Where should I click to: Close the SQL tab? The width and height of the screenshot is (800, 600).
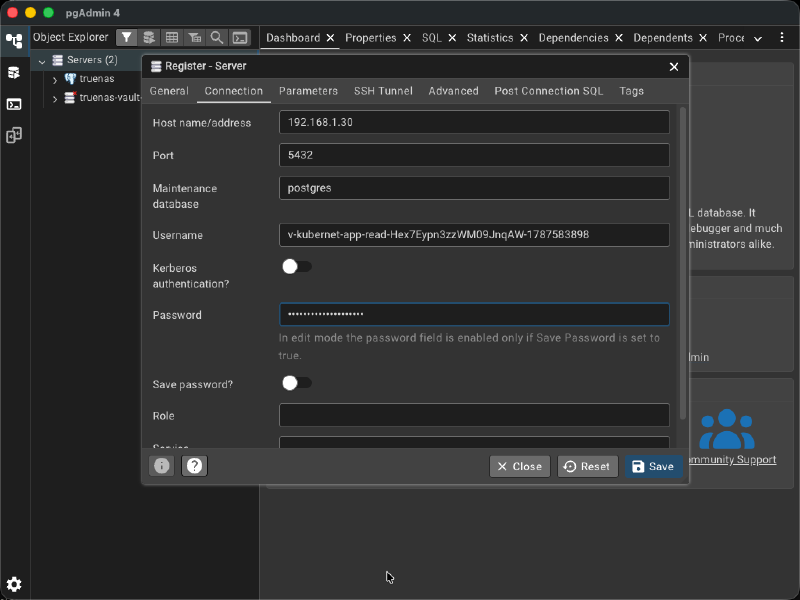(452, 38)
